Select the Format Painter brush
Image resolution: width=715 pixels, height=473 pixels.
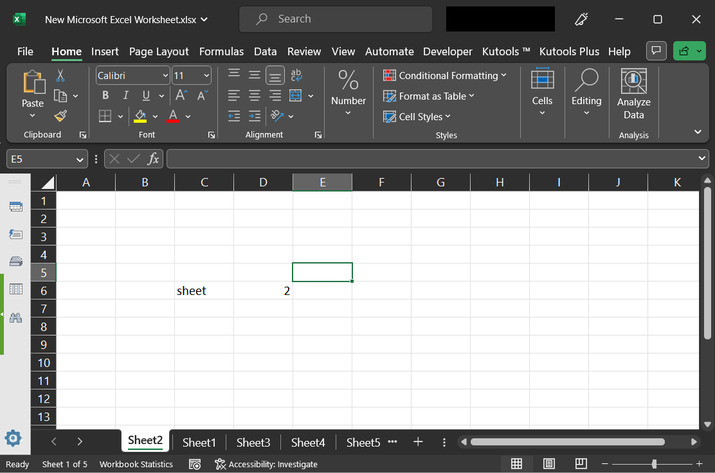point(61,116)
